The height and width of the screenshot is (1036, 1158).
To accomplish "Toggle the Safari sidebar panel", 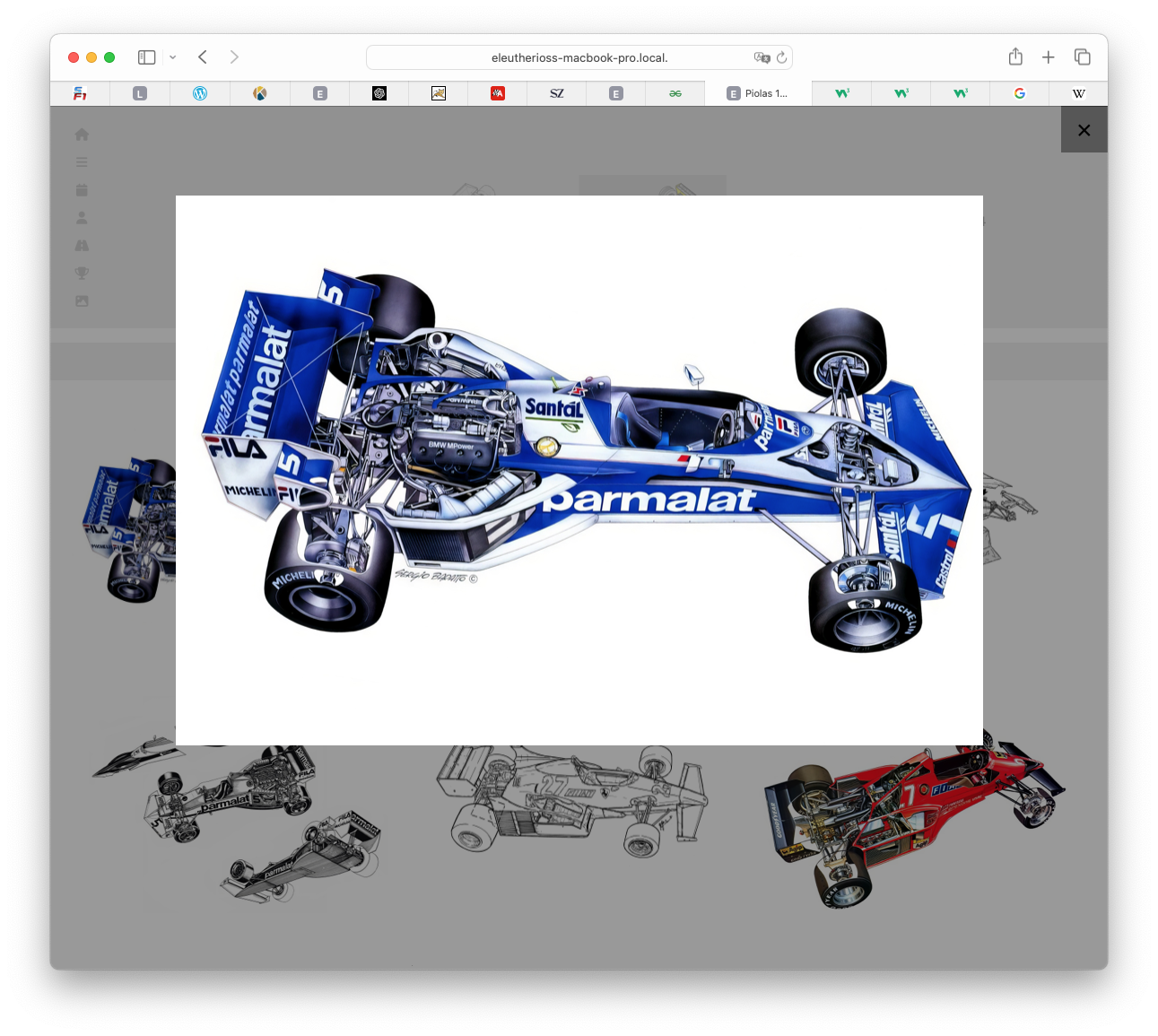I will coord(146,57).
